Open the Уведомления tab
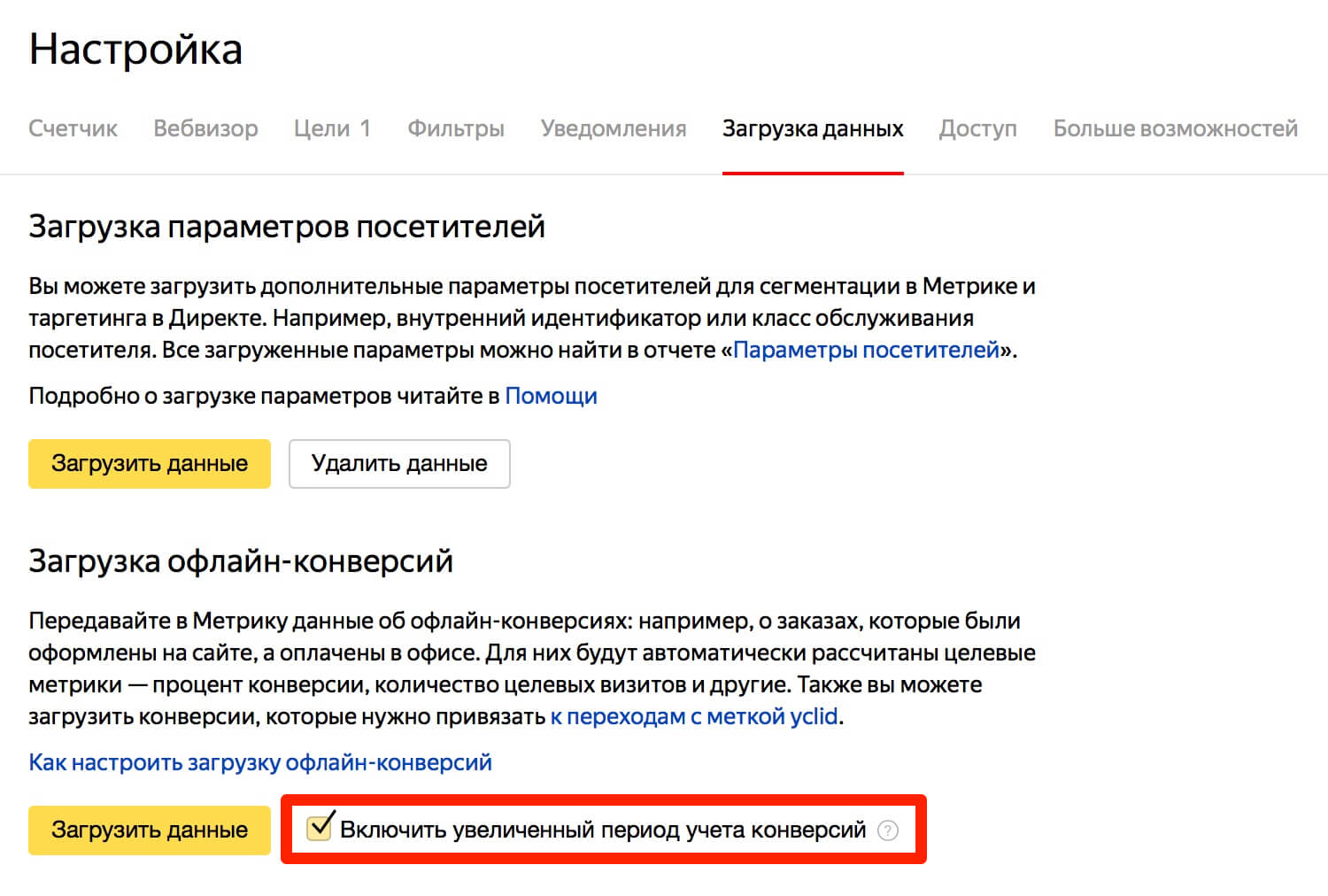This screenshot has height=896, width=1328. coord(614,128)
